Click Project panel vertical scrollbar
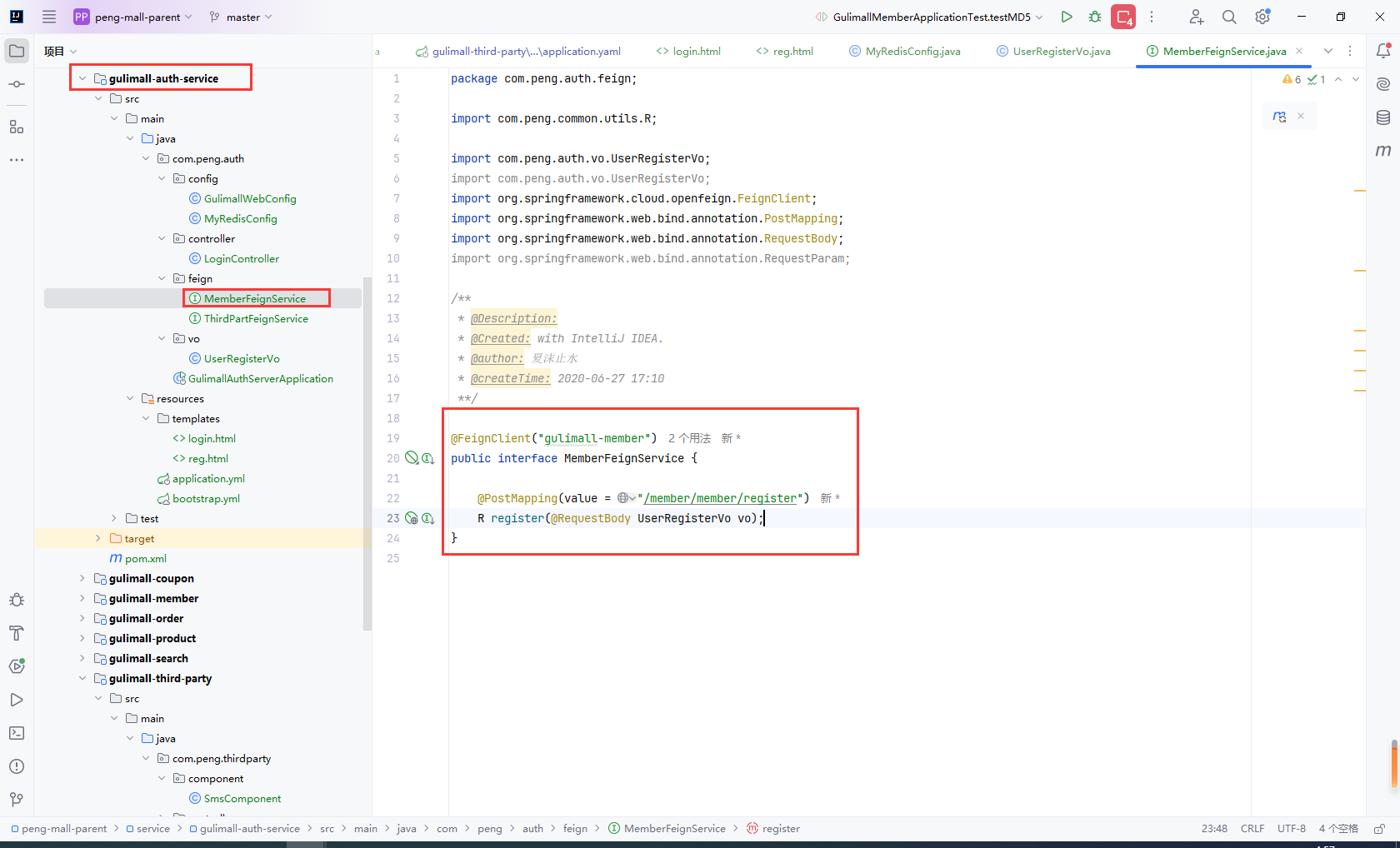Screen dimensions: 1400x848 coord(367,454)
